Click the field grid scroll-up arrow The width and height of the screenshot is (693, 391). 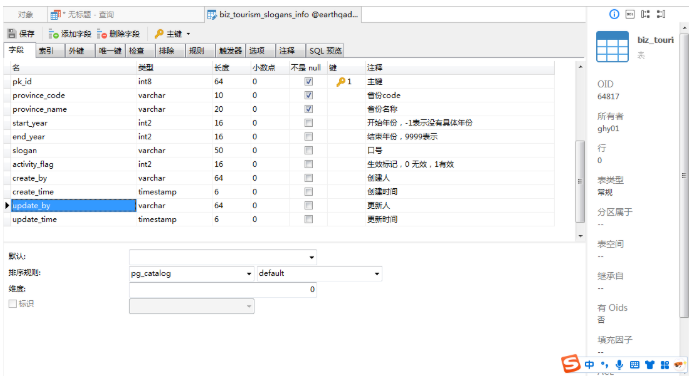(580, 67)
